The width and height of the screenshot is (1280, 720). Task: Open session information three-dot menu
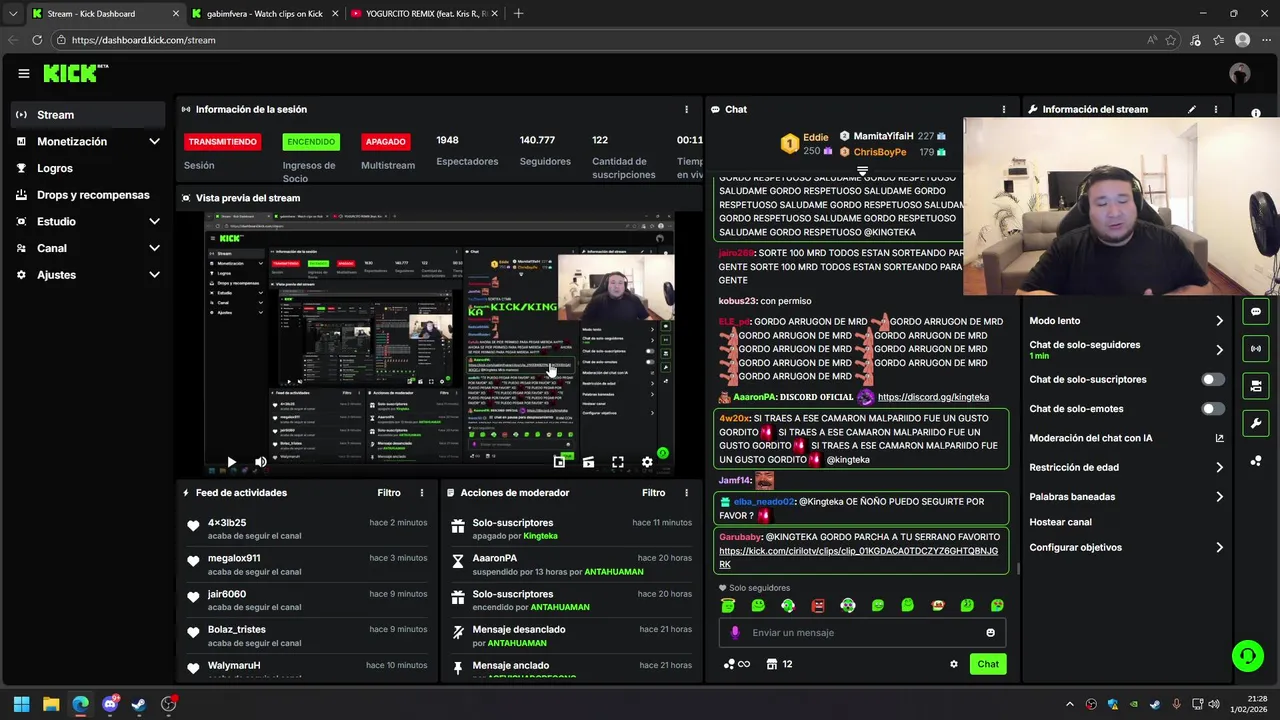[x=686, y=109]
